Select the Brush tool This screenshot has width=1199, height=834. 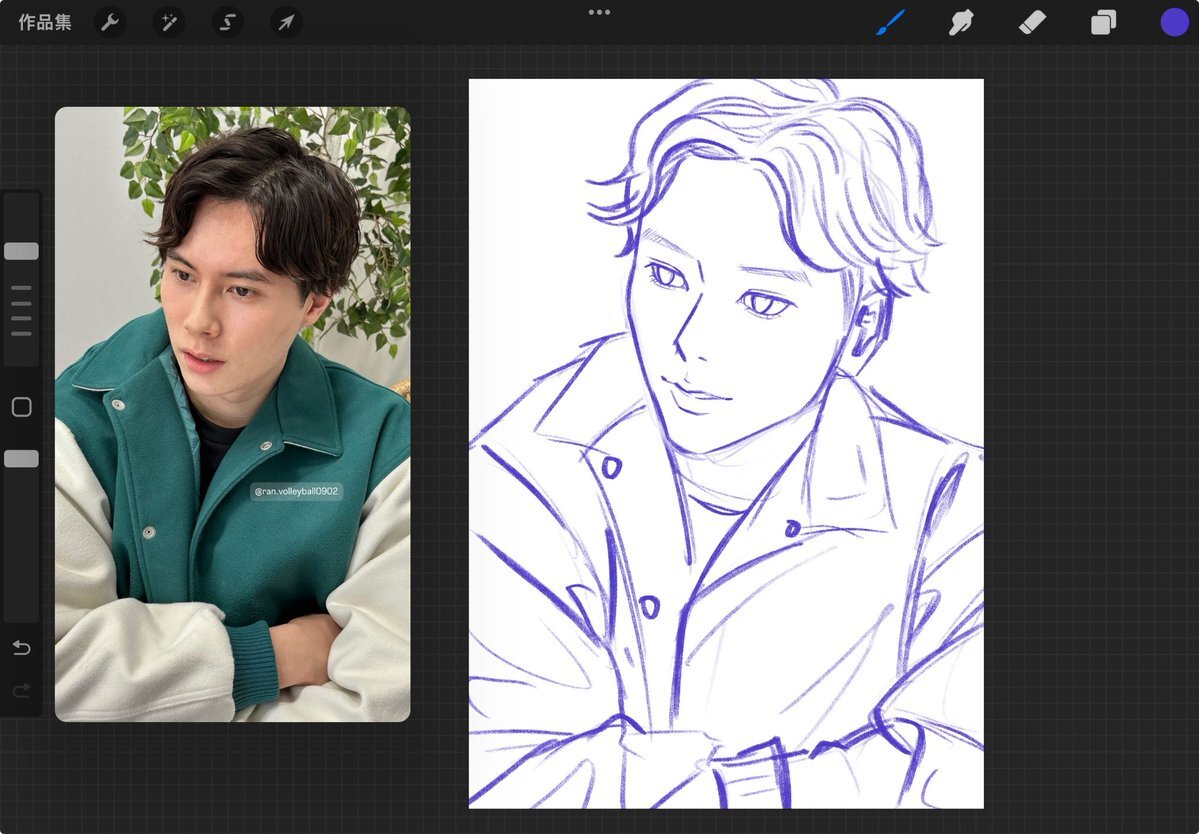pyautogui.click(x=890, y=22)
